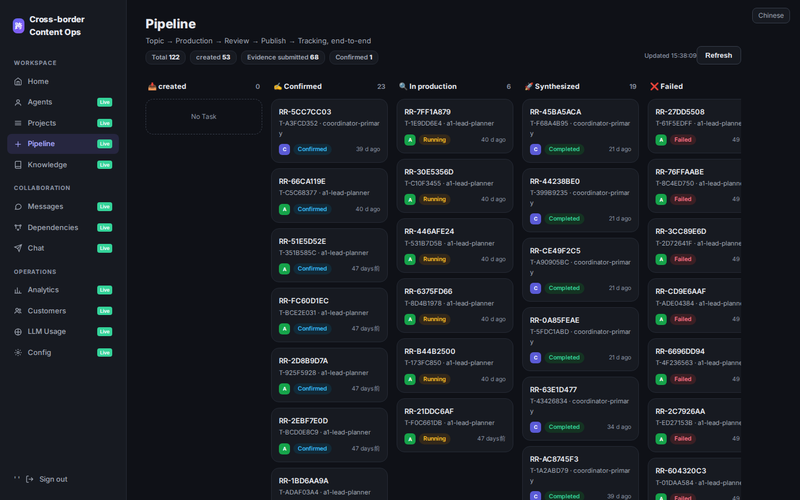This screenshot has height=500, width=800.
Task: Navigate to Analytics
Action: (63, 290)
